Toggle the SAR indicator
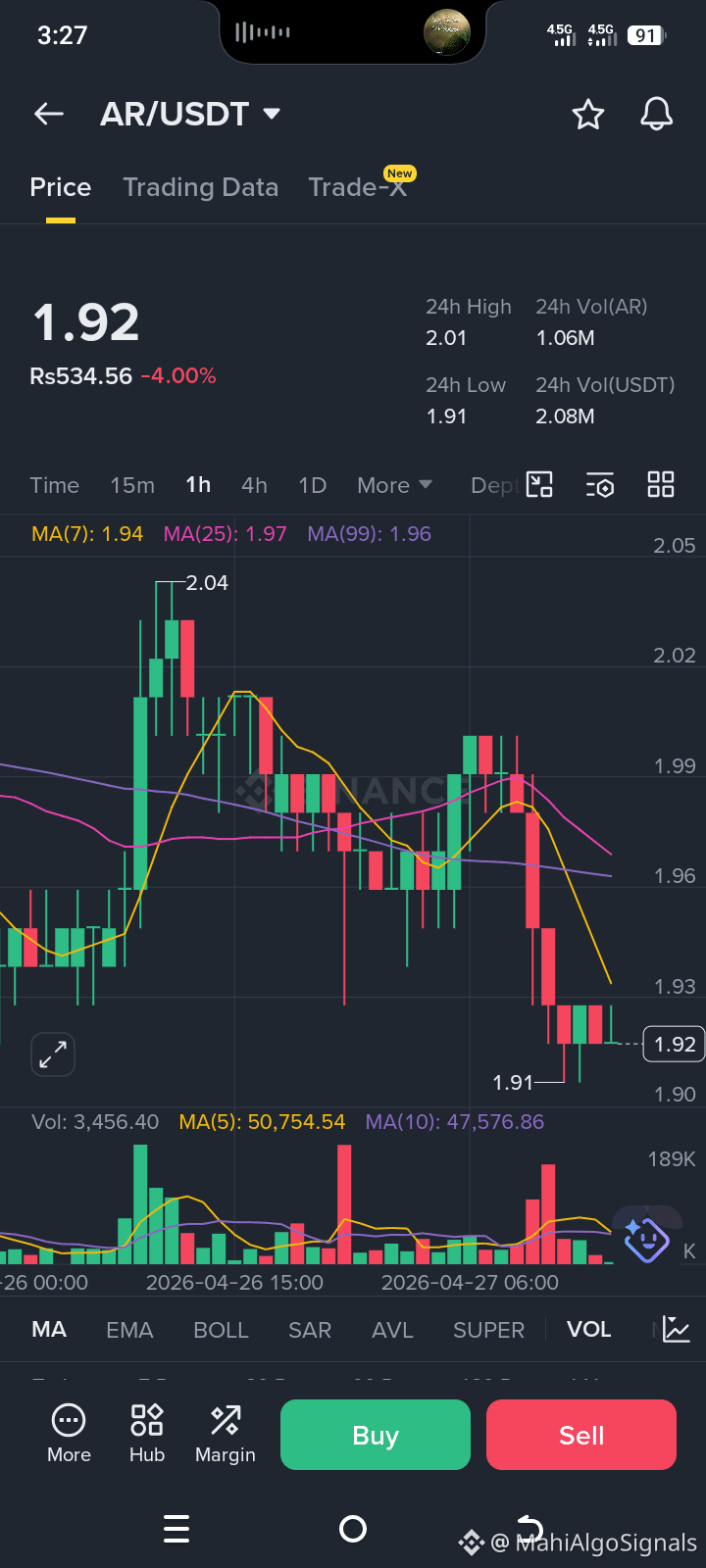 [x=310, y=1330]
